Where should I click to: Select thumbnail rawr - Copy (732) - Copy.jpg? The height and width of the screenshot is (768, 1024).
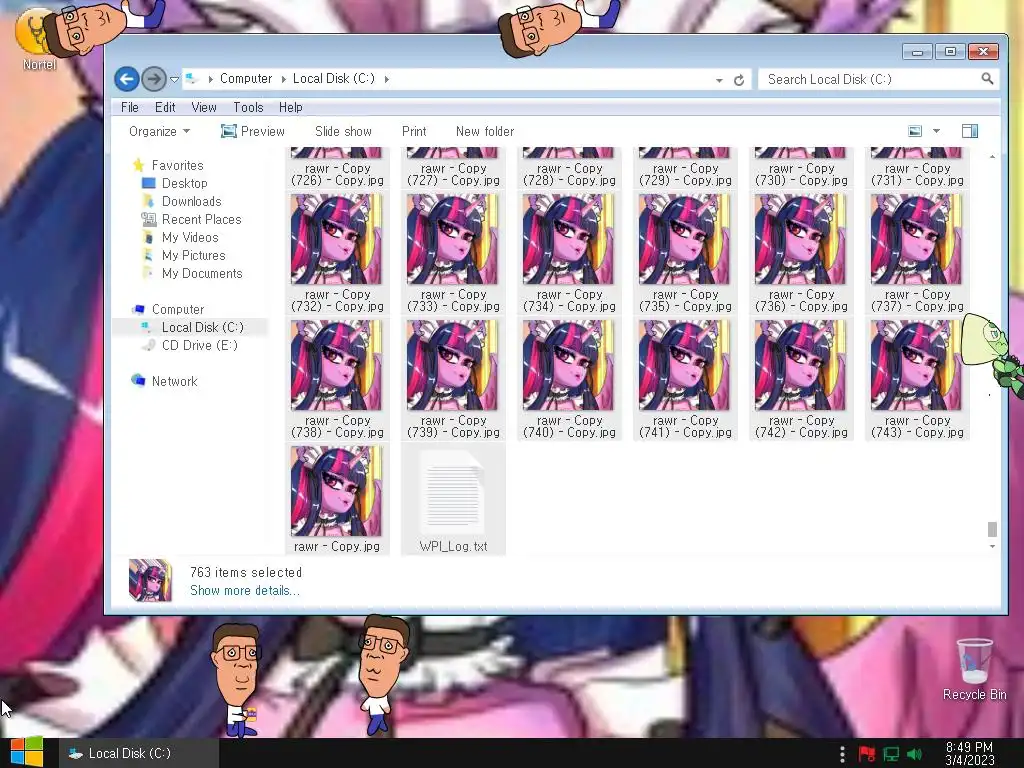(x=336, y=239)
